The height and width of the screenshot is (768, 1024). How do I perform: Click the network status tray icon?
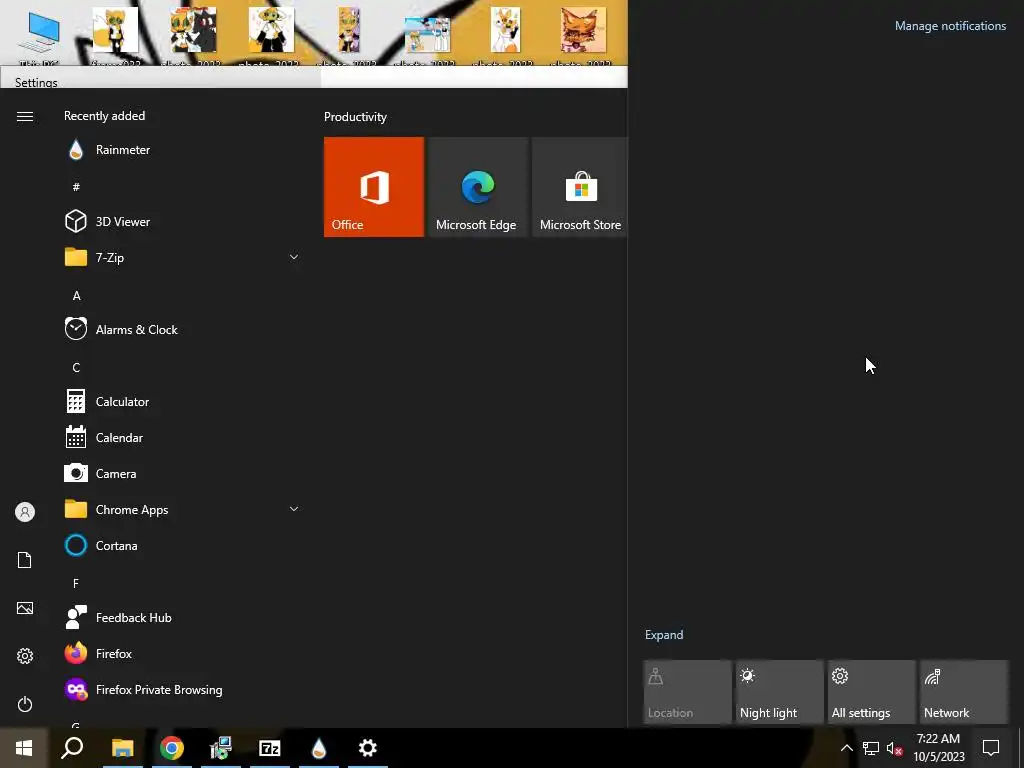pos(871,748)
